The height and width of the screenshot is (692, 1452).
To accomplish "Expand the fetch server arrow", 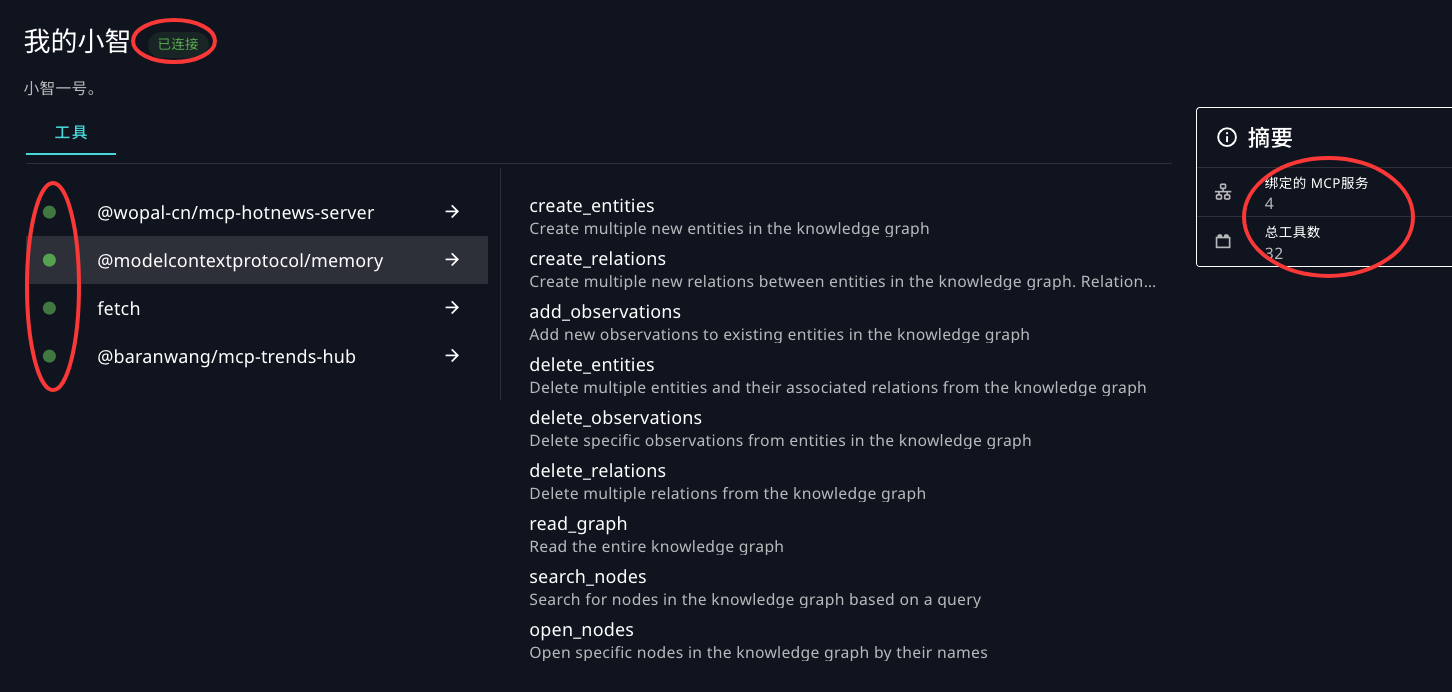I will pos(452,308).
